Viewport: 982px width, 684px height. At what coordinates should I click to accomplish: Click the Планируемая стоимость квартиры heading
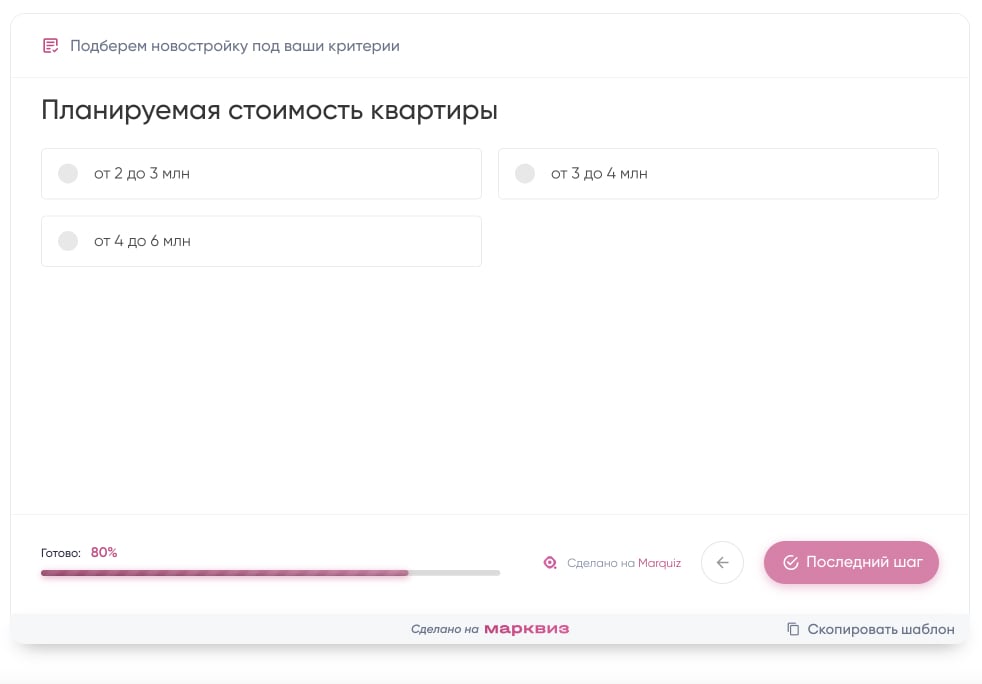coord(269,110)
